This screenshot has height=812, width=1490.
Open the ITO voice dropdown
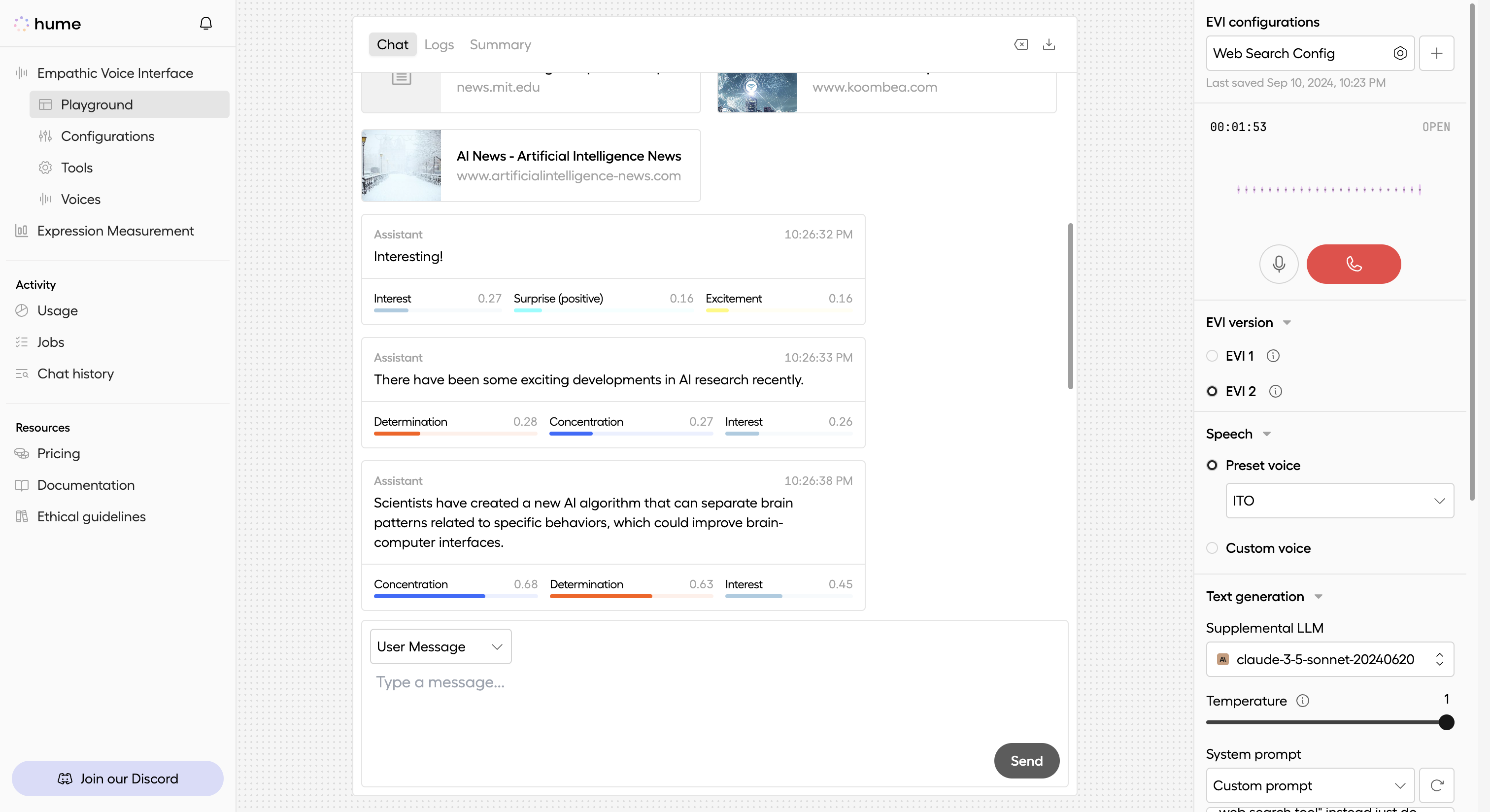click(1340, 501)
